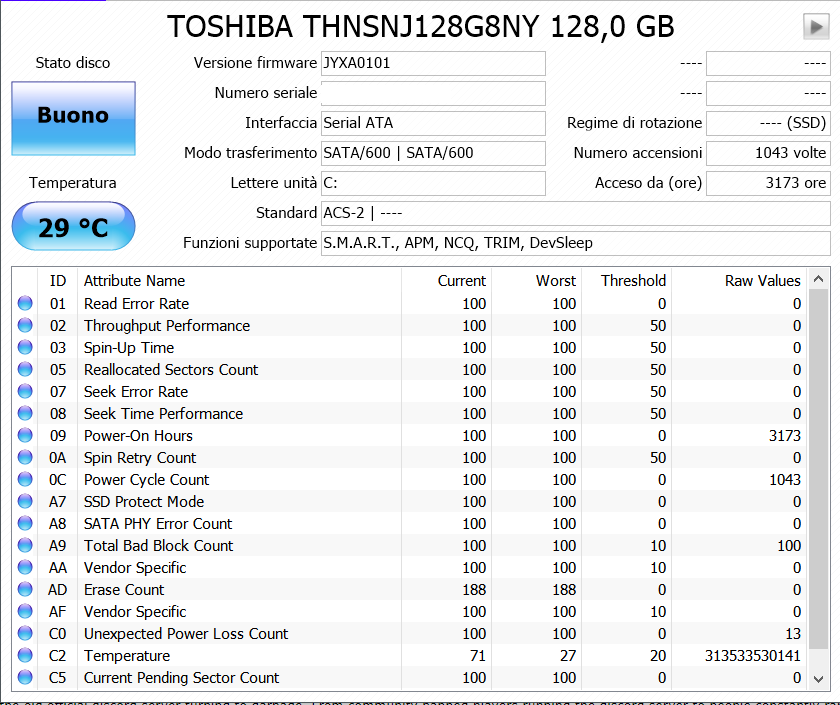Click status orb for Spin-Up Time
The width and height of the screenshot is (840, 705).
25,347
